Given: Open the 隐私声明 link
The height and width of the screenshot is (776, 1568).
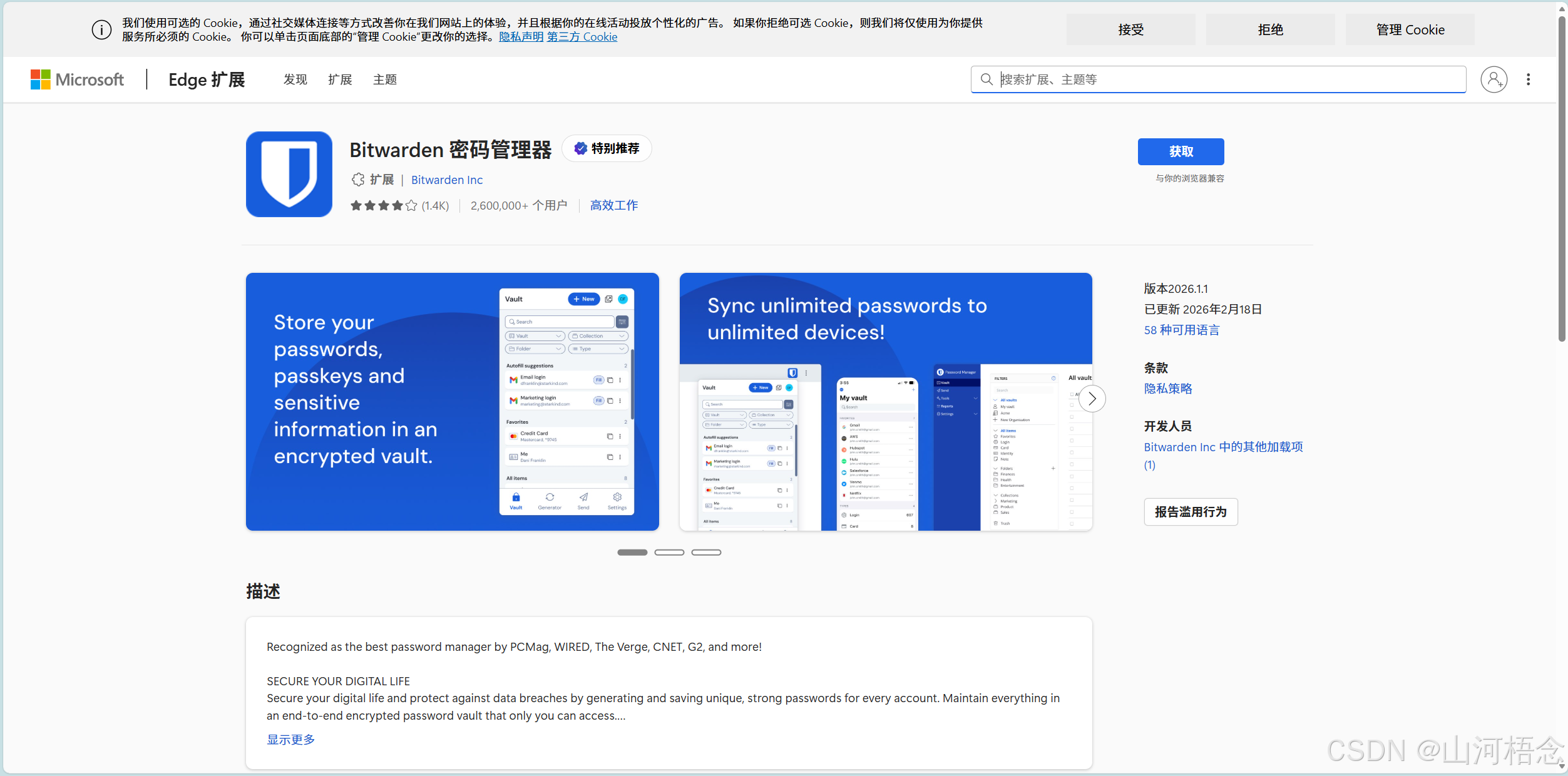Looking at the screenshot, I should coord(521,37).
